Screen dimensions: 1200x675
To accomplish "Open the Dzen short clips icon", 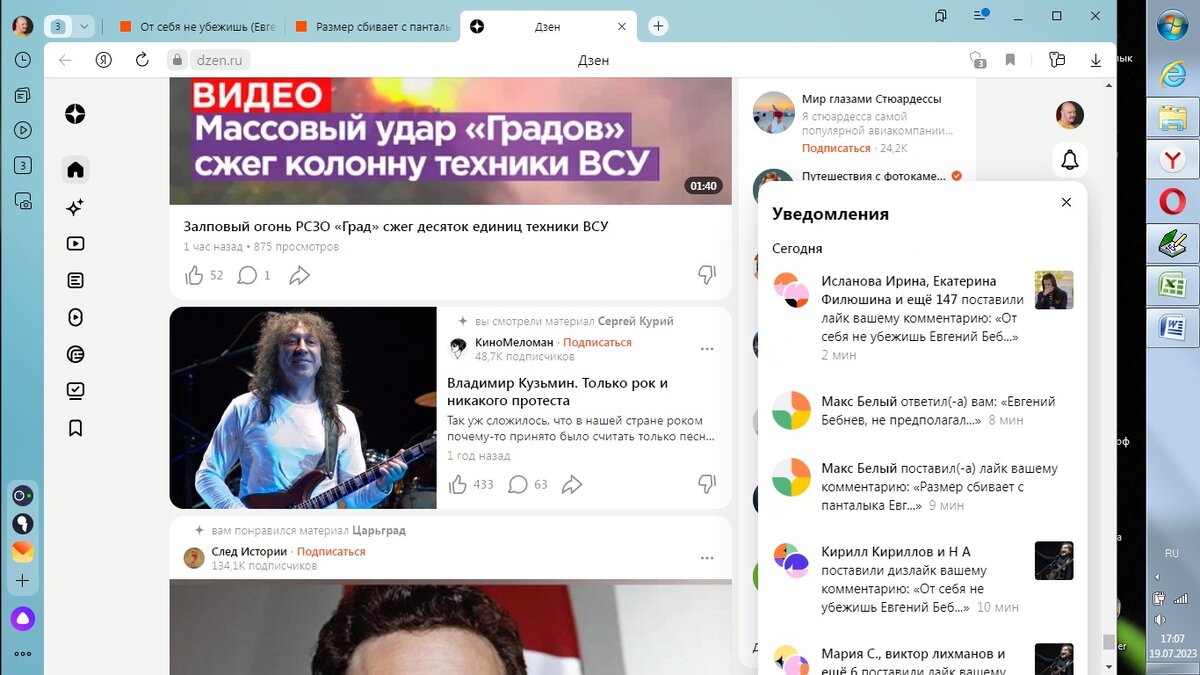I will (x=75, y=317).
